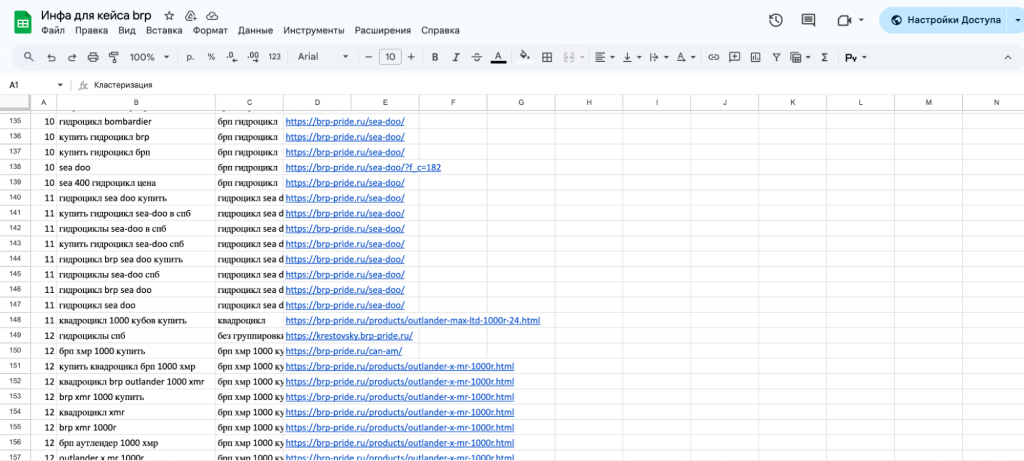Image resolution: width=1024 pixels, height=461 pixels.
Task: Expand the horizontal align dropdown
Action: tap(604, 57)
